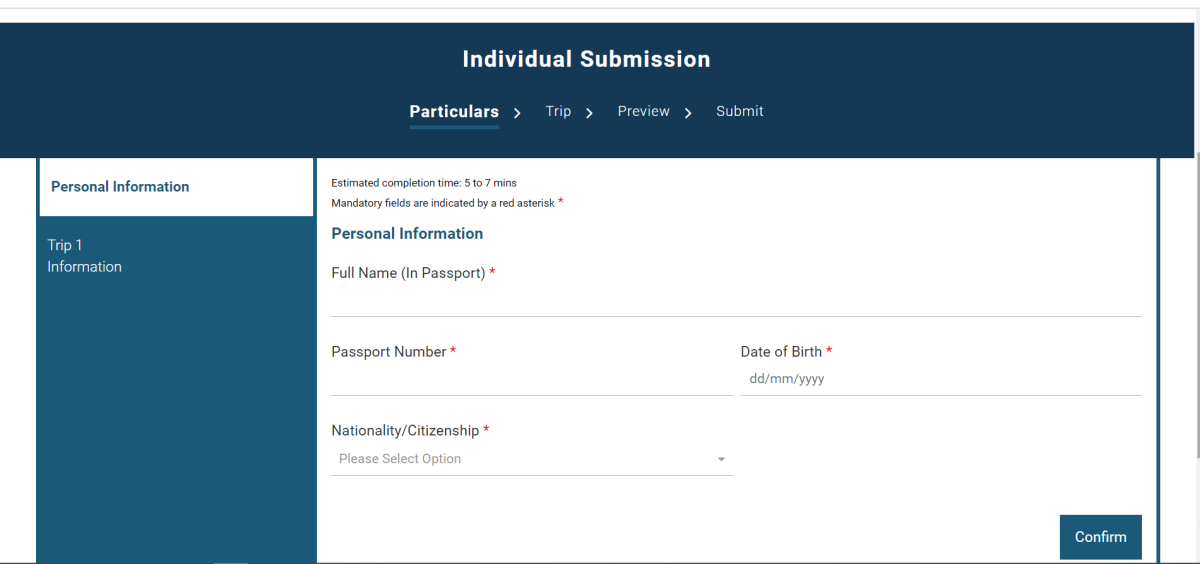
Task: Click the Nationality dropdown arrow icon
Action: tap(721, 460)
